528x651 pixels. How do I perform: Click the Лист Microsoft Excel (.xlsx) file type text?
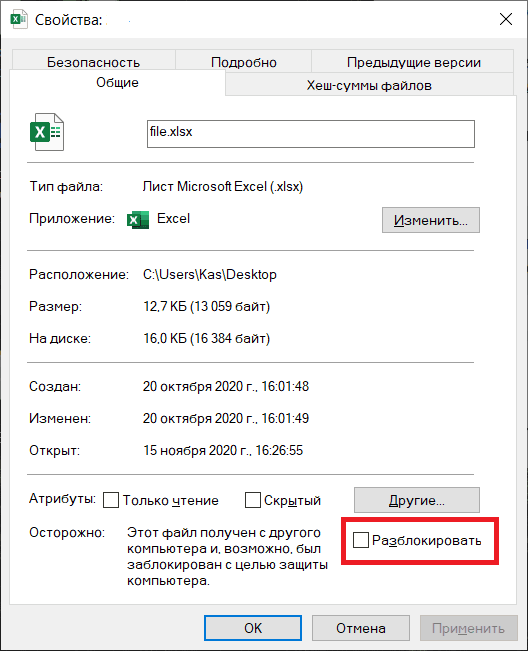(x=222, y=186)
